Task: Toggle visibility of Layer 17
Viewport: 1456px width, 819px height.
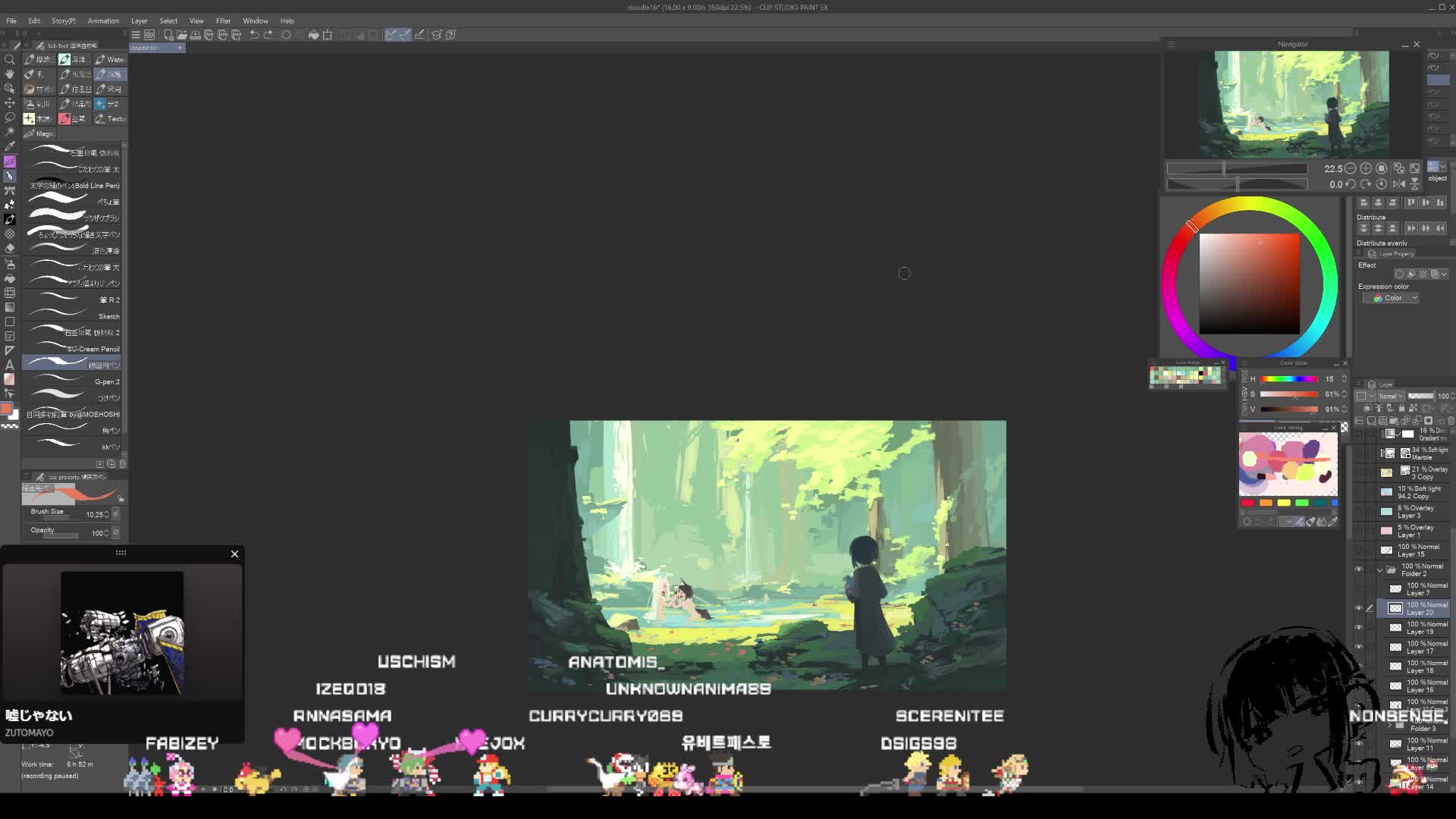Action: click(1359, 647)
